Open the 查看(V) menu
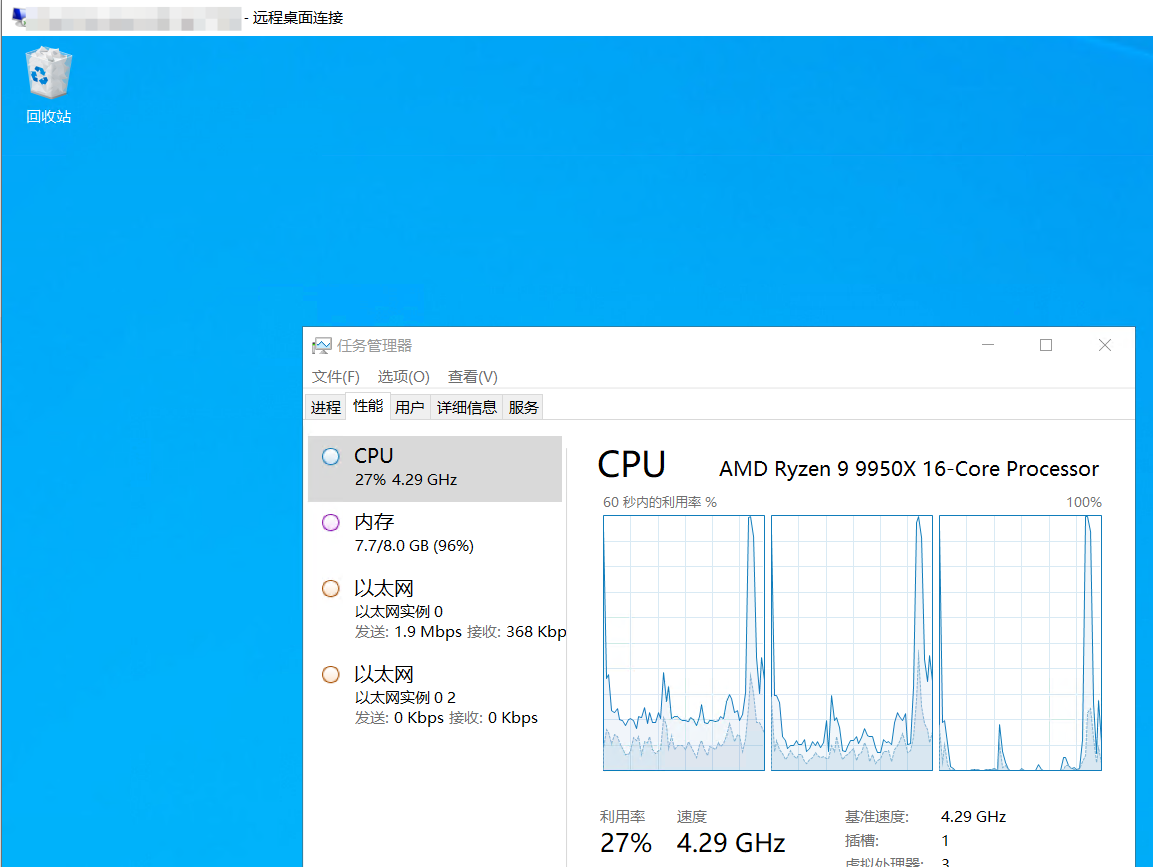1153x867 pixels. tap(472, 377)
